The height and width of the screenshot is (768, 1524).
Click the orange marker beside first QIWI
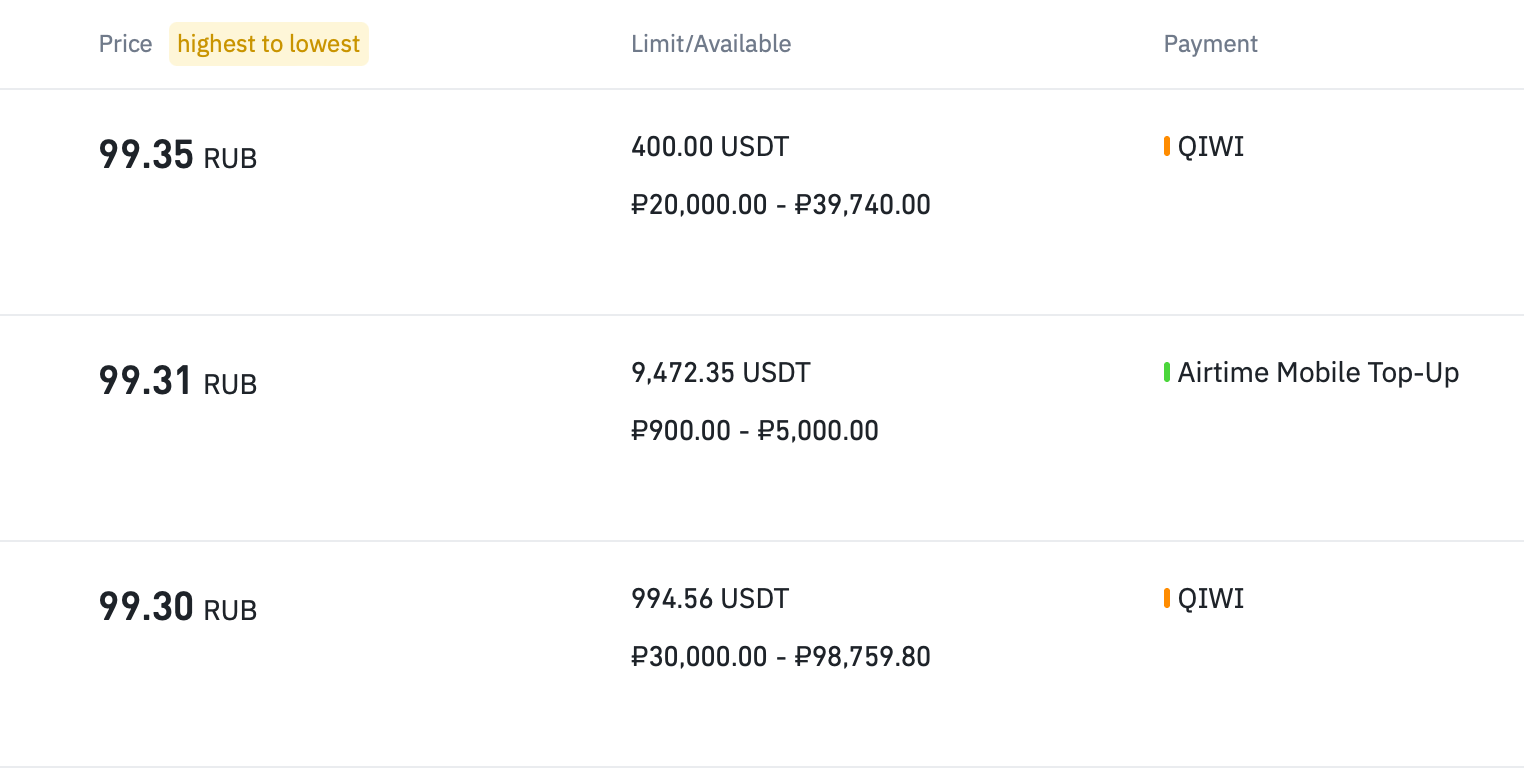(x=1167, y=147)
